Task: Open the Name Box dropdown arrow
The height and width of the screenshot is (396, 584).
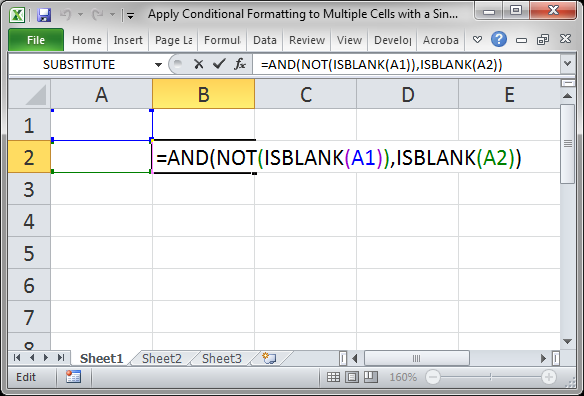Action: click(158, 65)
